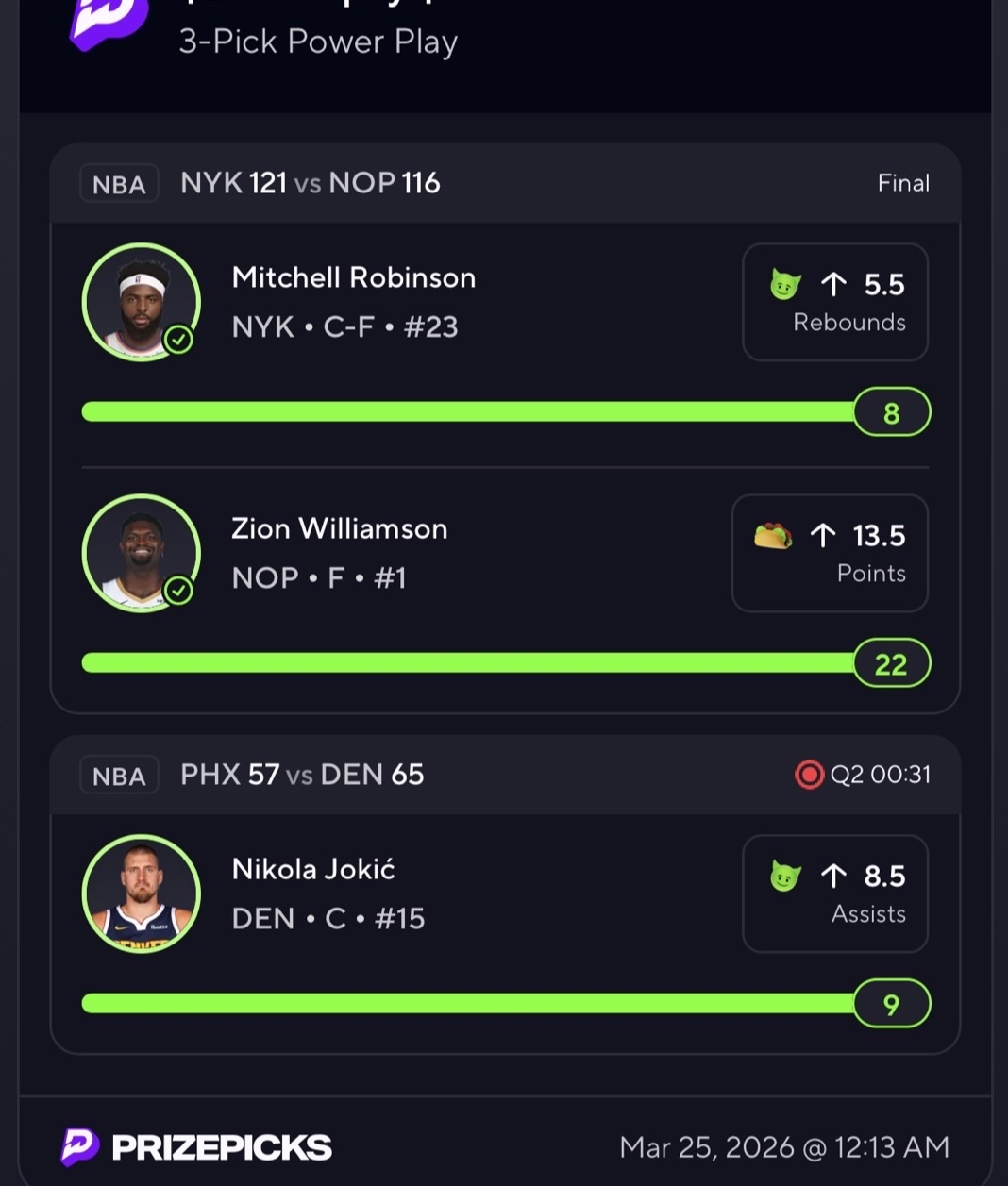Select the Nikola Jokić player name
Screen dimensions: 1008x1186
point(313,869)
